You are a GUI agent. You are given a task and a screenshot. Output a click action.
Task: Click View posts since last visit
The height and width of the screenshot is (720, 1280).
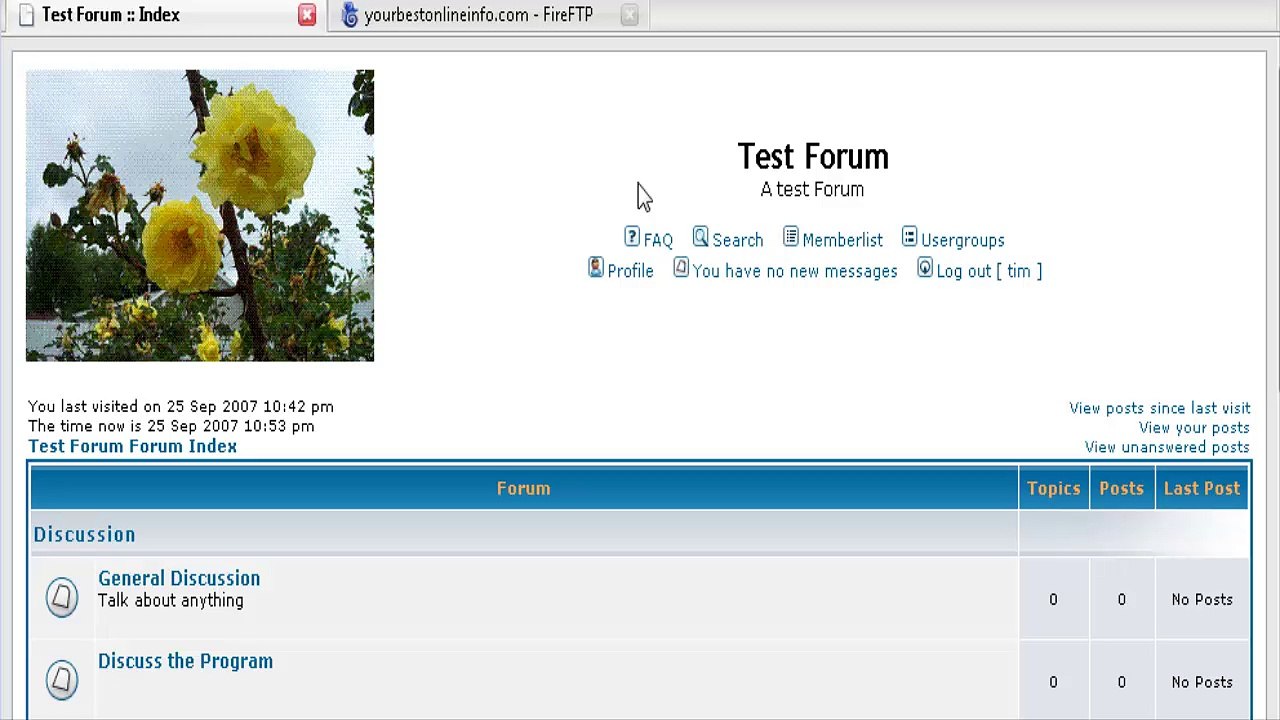pyautogui.click(x=1159, y=408)
